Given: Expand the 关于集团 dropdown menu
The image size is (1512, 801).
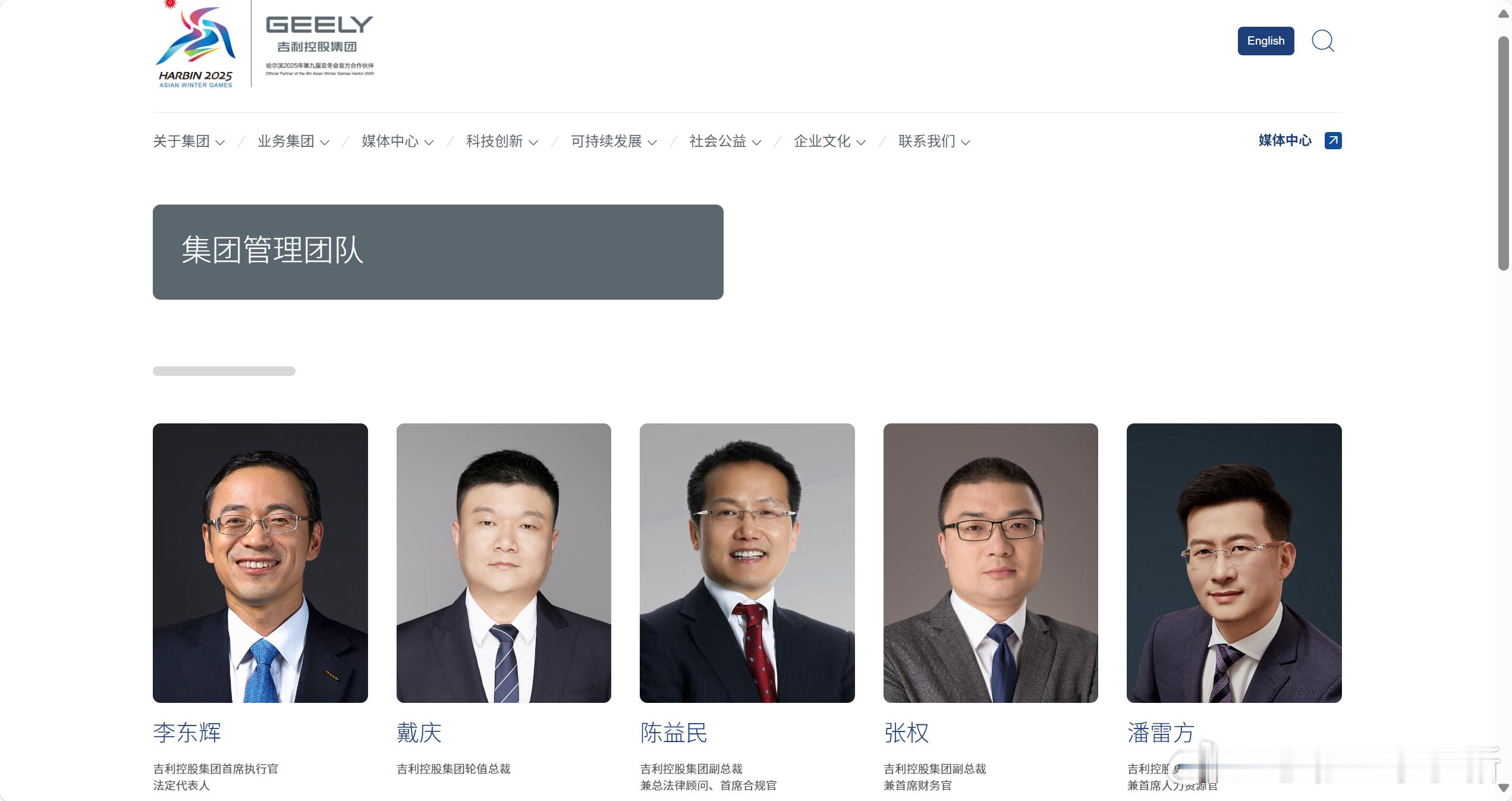Looking at the screenshot, I should tap(188, 142).
